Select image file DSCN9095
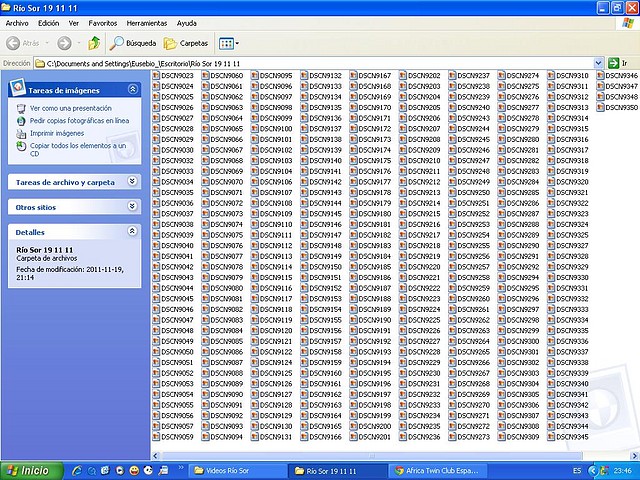The image size is (640, 480). click(x=272, y=76)
